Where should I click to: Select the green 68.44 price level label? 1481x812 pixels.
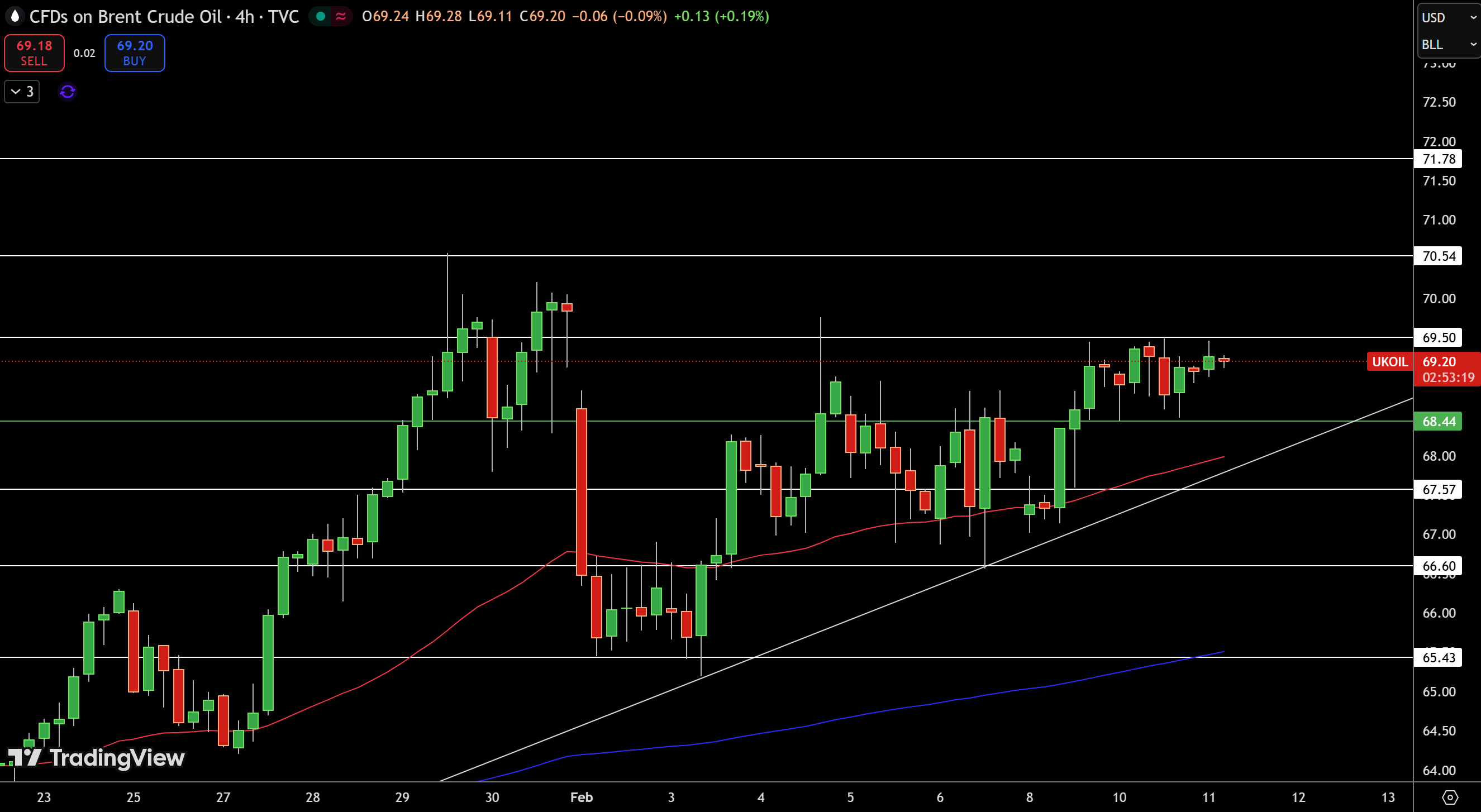click(x=1438, y=421)
